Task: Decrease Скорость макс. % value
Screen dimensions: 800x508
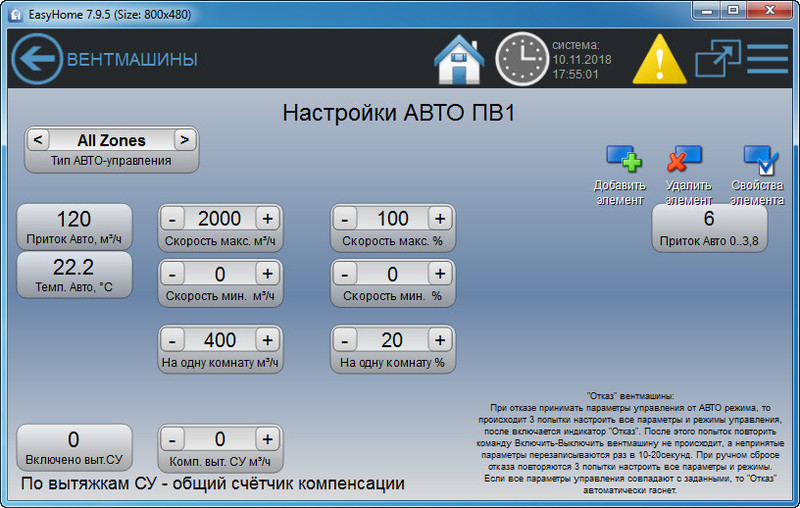Action: coord(345,219)
